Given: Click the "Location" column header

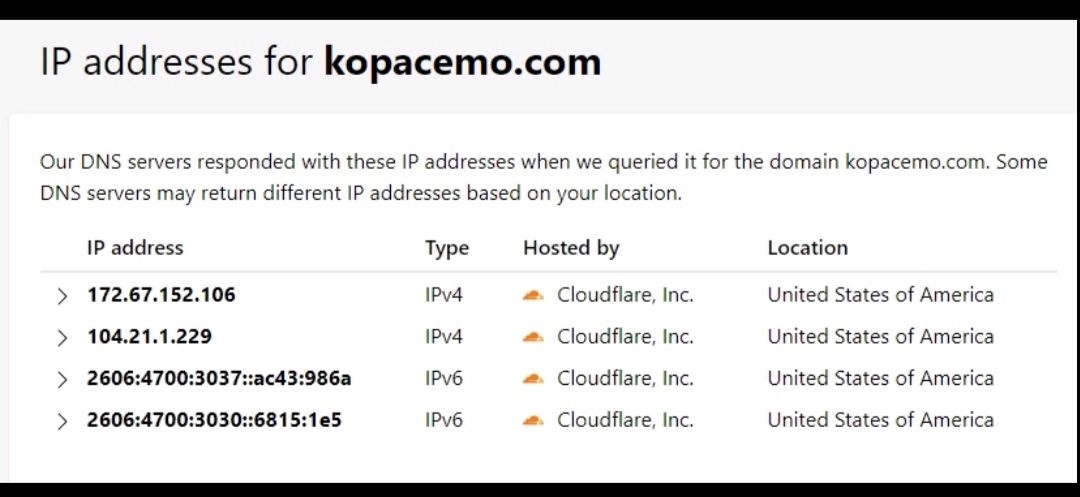Looking at the screenshot, I should click(807, 248).
